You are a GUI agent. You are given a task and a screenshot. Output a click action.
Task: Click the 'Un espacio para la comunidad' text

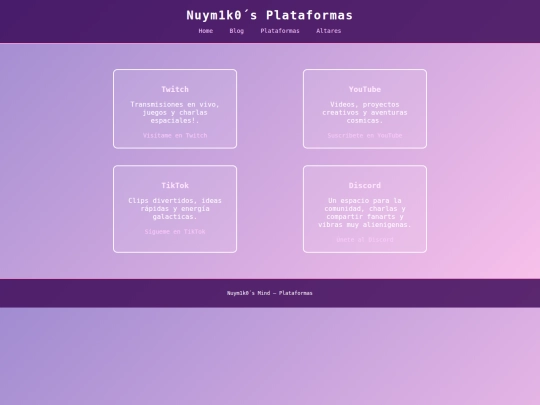click(365, 212)
